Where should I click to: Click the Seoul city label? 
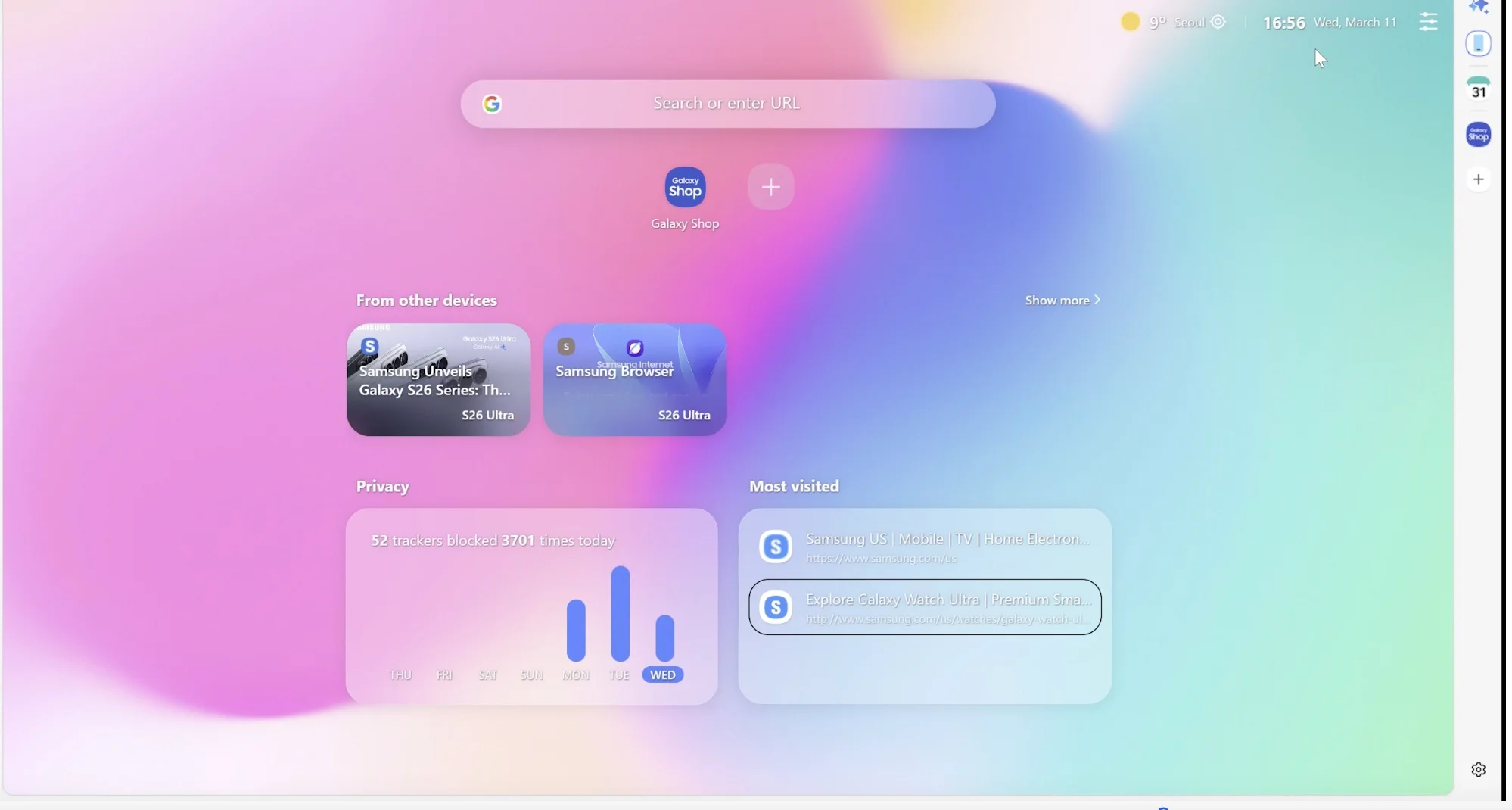tap(1189, 23)
